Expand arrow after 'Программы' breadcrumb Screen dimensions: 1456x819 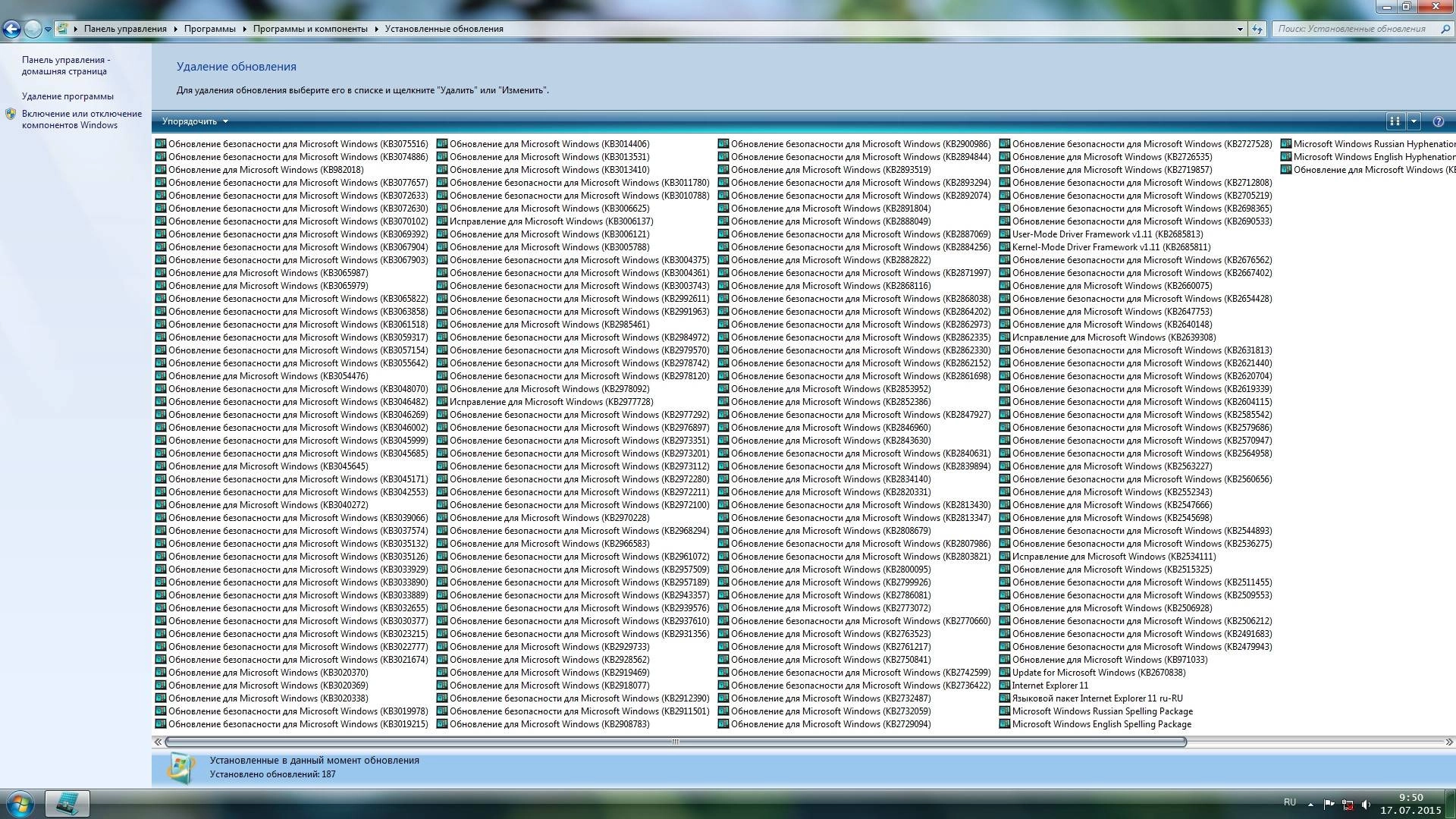(244, 29)
